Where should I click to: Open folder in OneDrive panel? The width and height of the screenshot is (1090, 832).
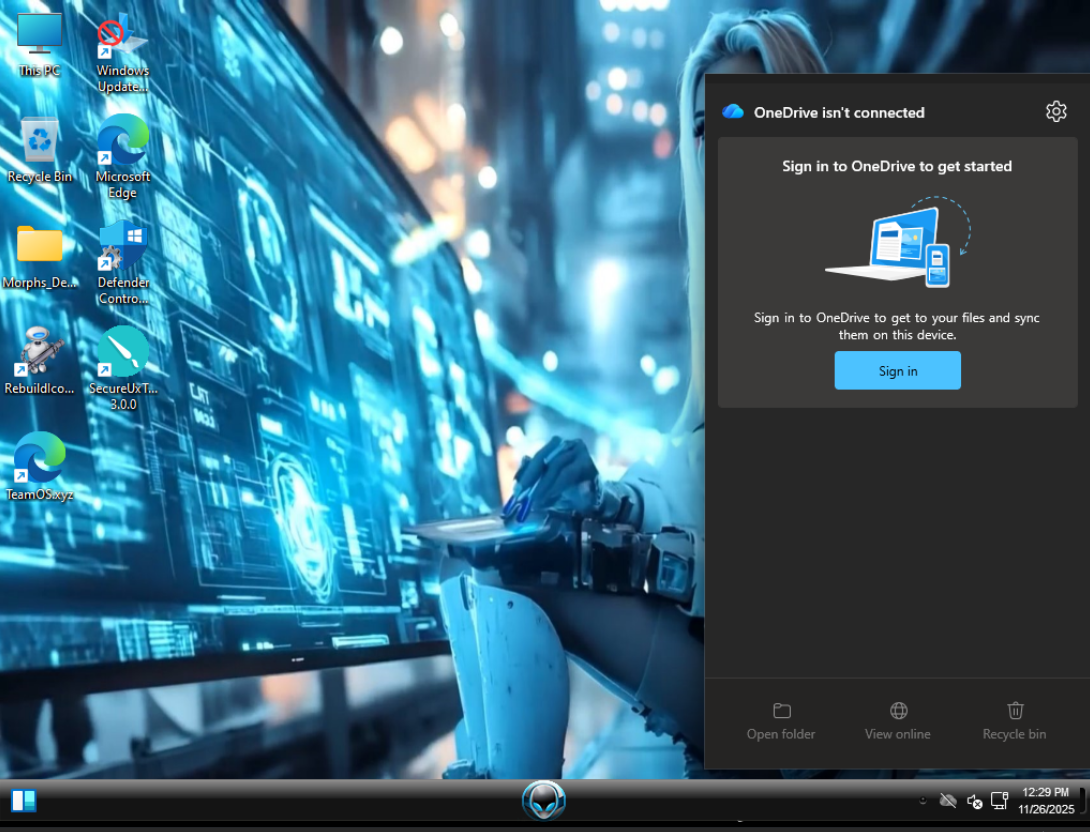[x=781, y=720]
